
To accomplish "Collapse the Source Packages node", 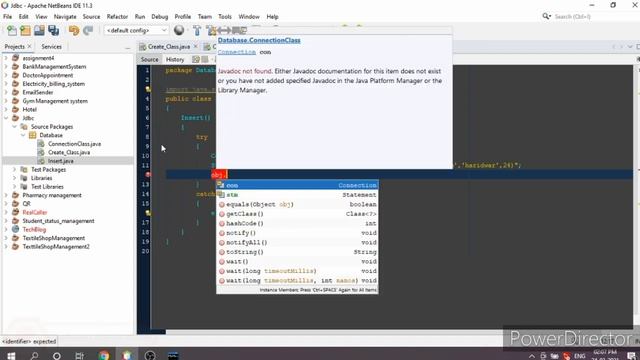I will (x=14, y=127).
